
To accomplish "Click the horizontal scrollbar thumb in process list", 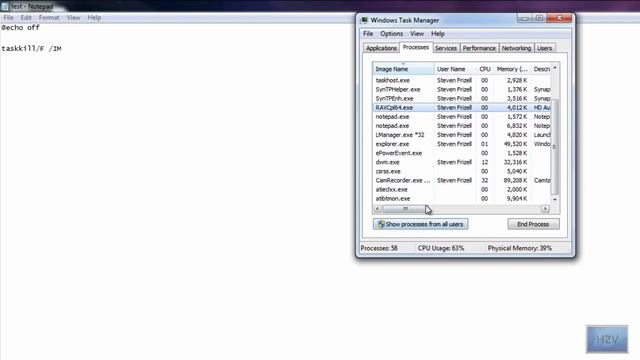I will click(x=405, y=209).
